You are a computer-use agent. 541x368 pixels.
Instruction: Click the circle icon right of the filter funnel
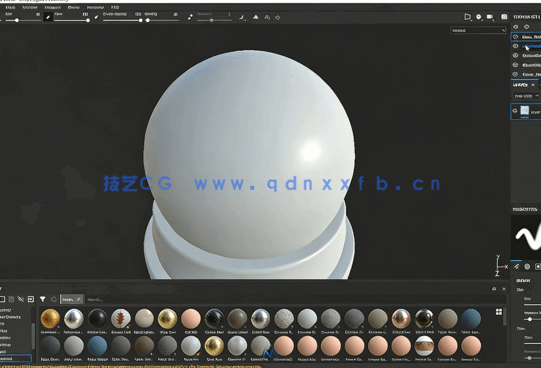point(53,299)
